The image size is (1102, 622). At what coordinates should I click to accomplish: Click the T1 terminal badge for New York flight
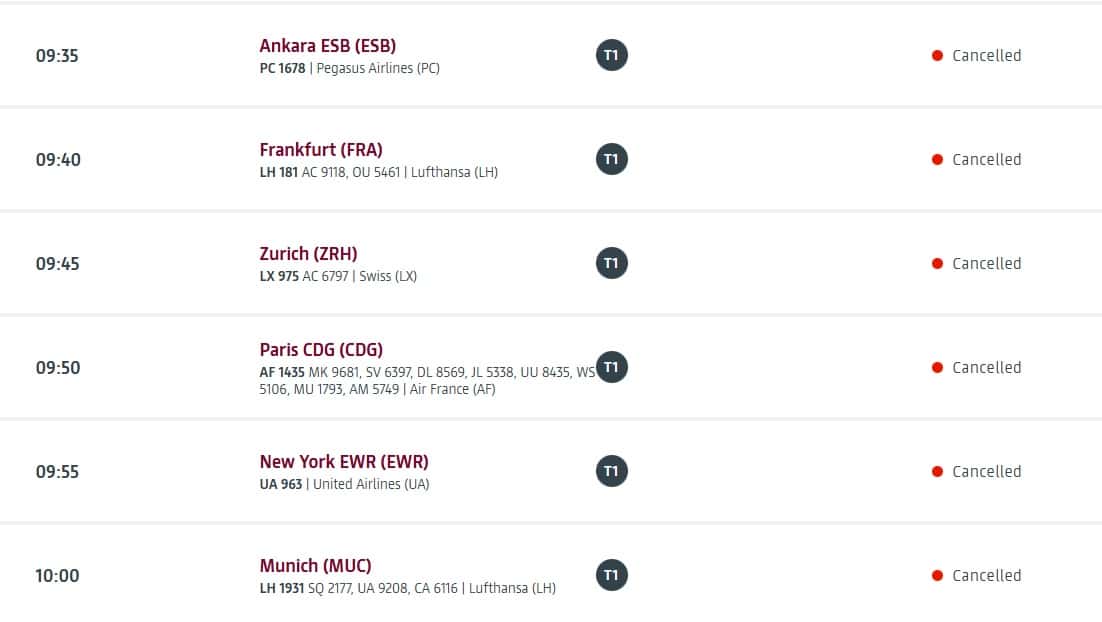pyautogui.click(x=611, y=471)
